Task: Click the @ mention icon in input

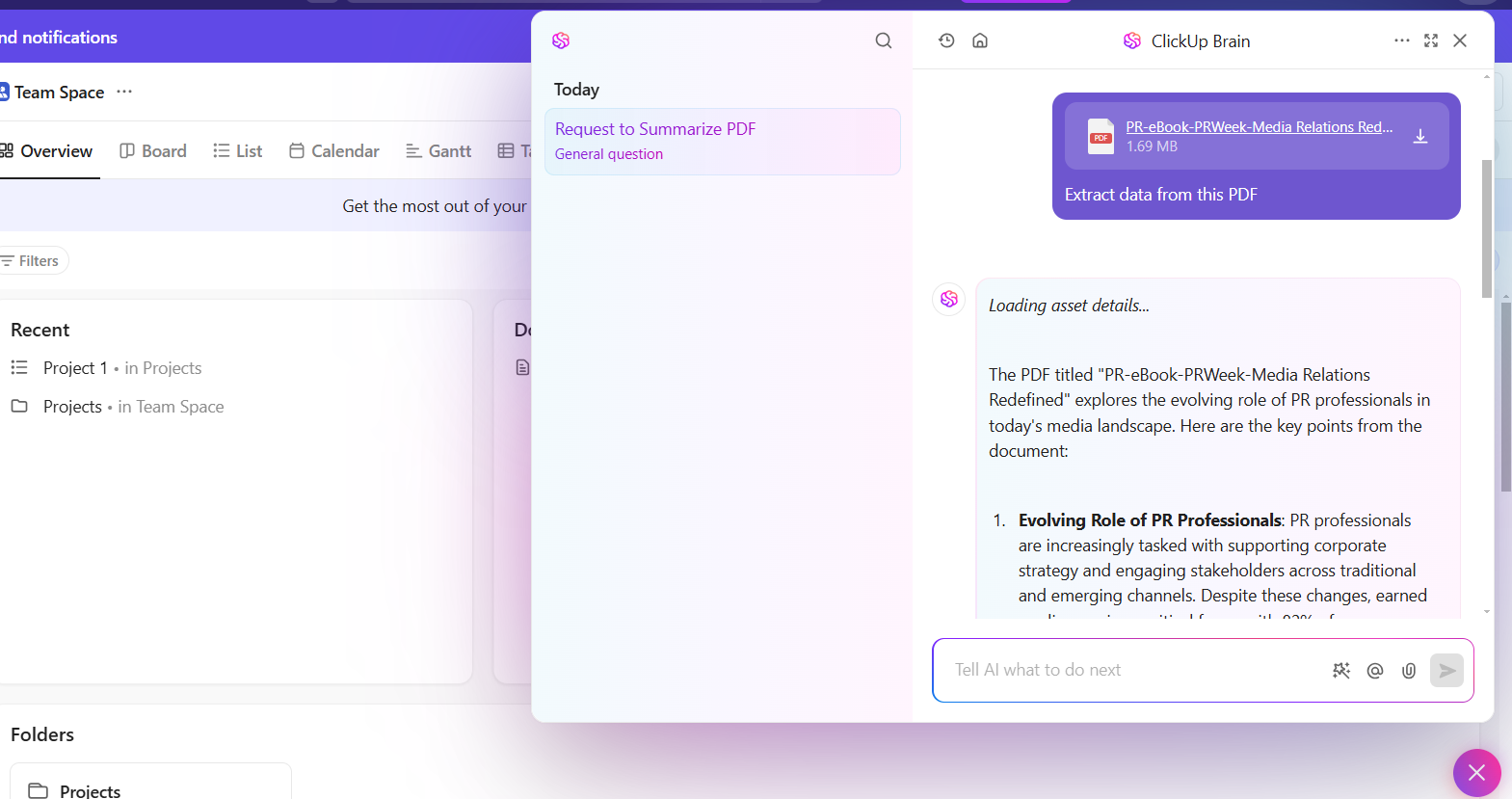Action: (x=1375, y=670)
